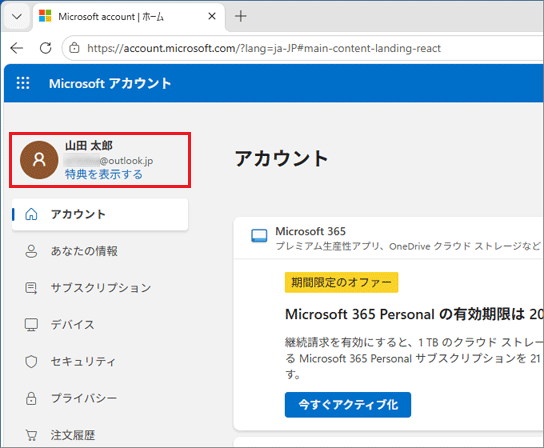Screen dimensions: 544x448
Task: Click the person icon for あなたの情報
Action: tap(31, 251)
